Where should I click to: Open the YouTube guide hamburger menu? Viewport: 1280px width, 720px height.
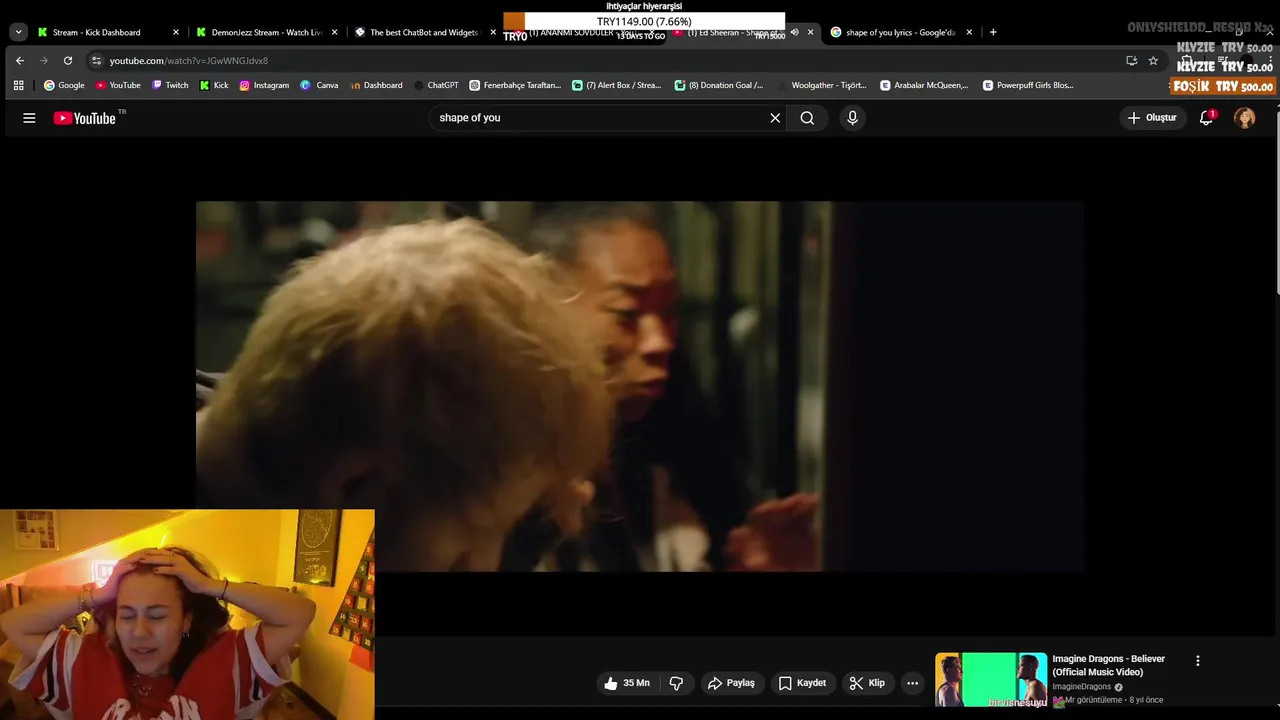[29, 118]
